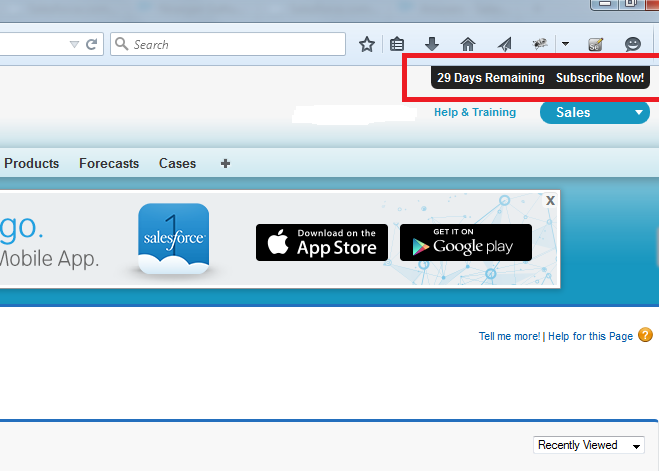Image resolution: width=659 pixels, height=471 pixels.
Task: Reload the page with refresh icon
Action: click(x=92, y=44)
